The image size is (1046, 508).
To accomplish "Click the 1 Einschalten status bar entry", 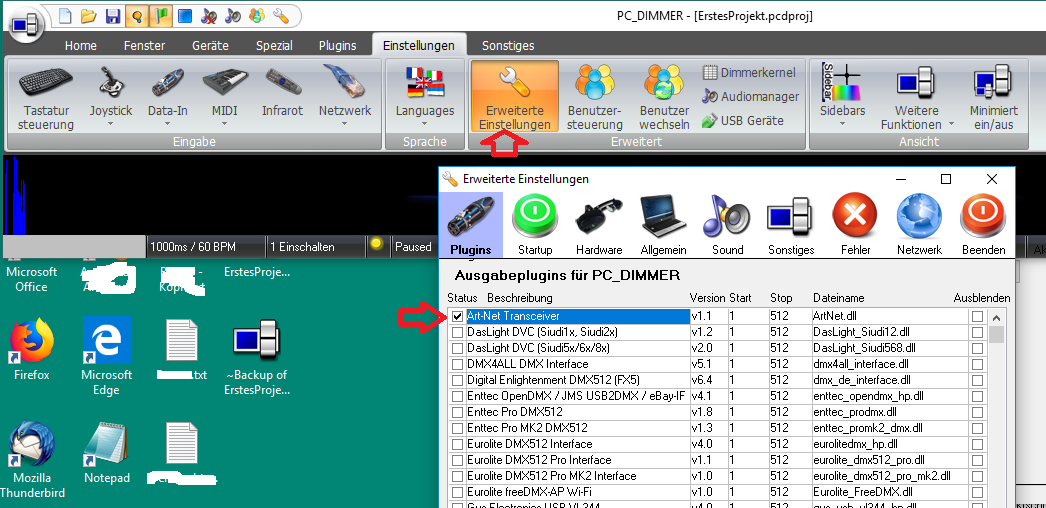I will click(x=316, y=247).
